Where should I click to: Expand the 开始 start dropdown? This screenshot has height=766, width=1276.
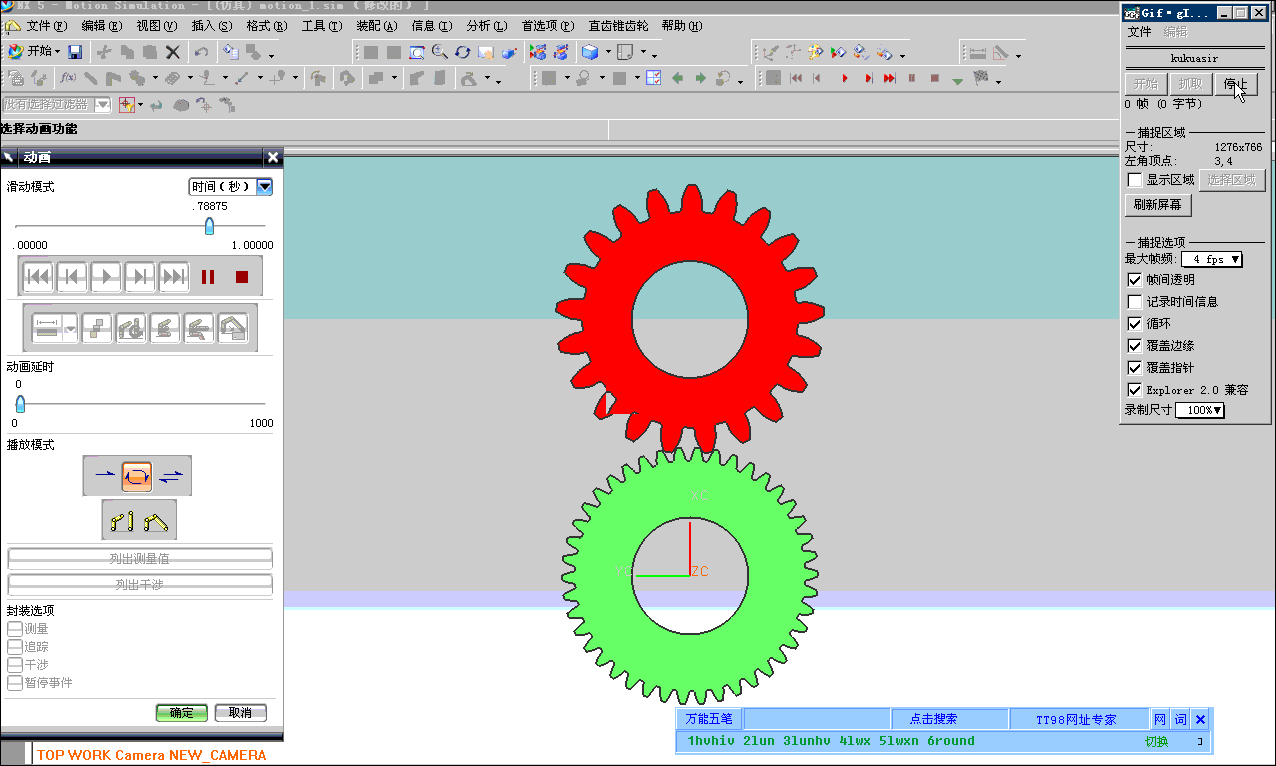point(57,52)
